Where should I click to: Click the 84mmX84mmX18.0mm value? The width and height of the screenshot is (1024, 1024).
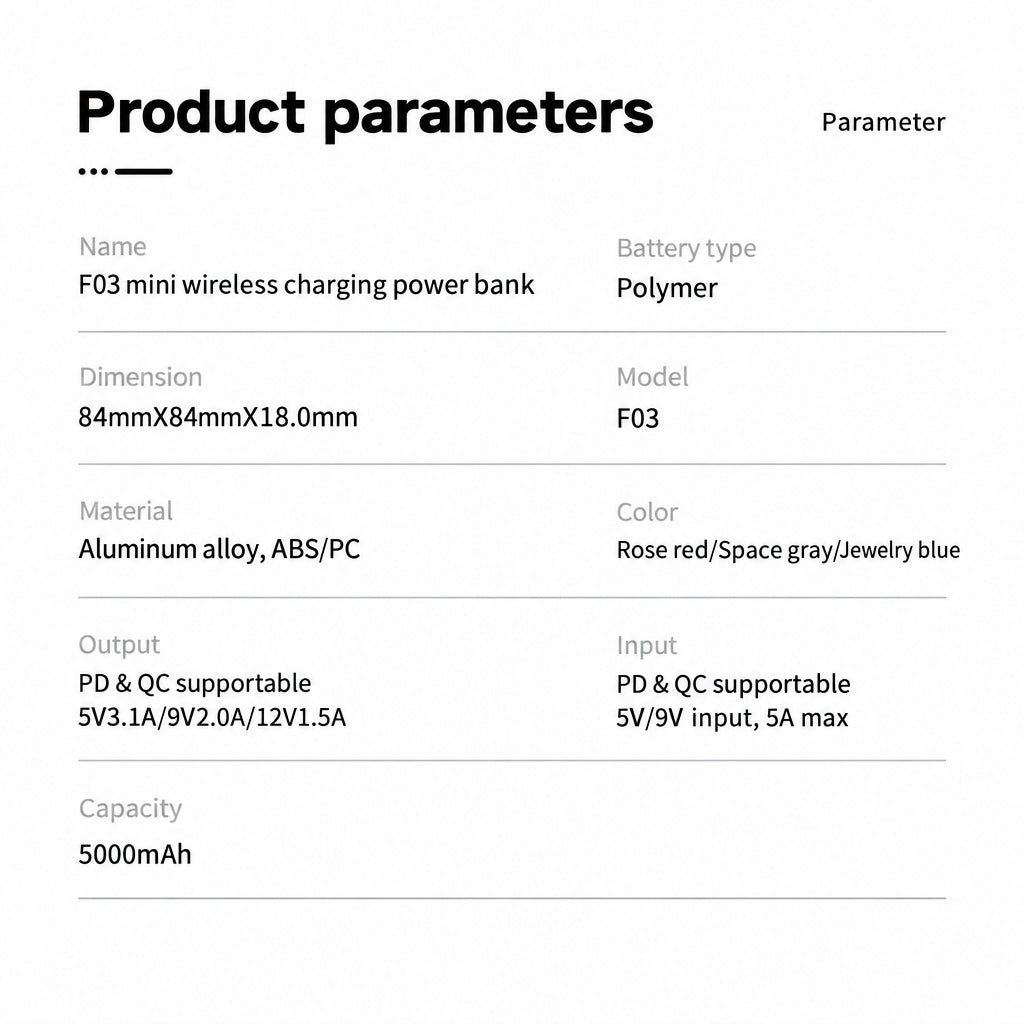pyautogui.click(x=218, y=417)
